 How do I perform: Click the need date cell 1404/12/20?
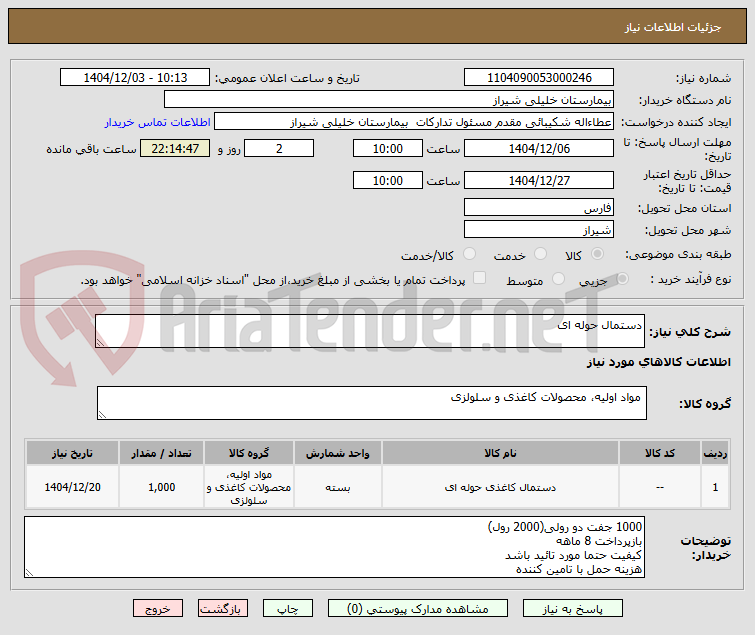pyautogui.click(x=72, y=487)
